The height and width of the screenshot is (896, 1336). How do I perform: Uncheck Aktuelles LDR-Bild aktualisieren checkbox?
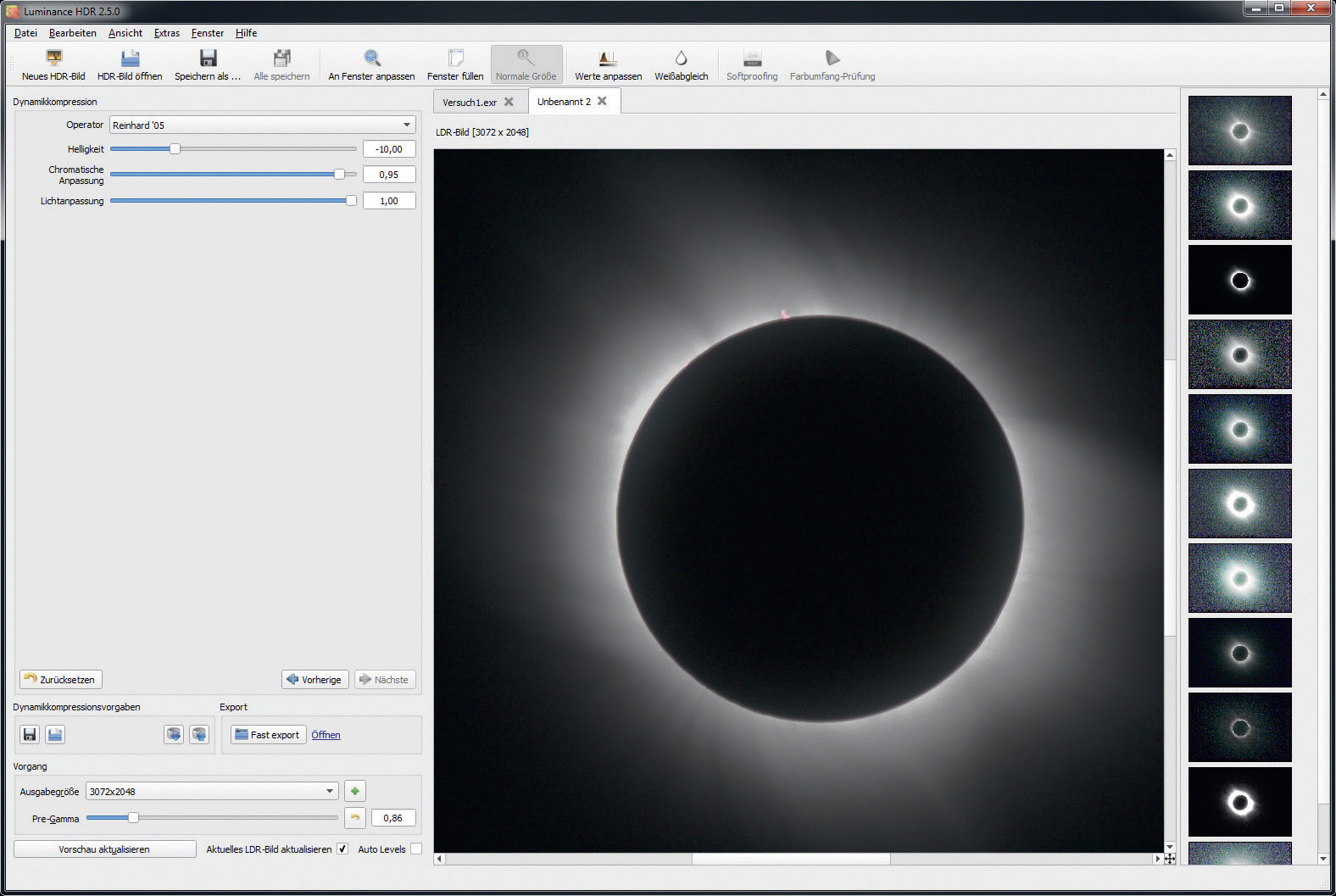click(342, 849)
